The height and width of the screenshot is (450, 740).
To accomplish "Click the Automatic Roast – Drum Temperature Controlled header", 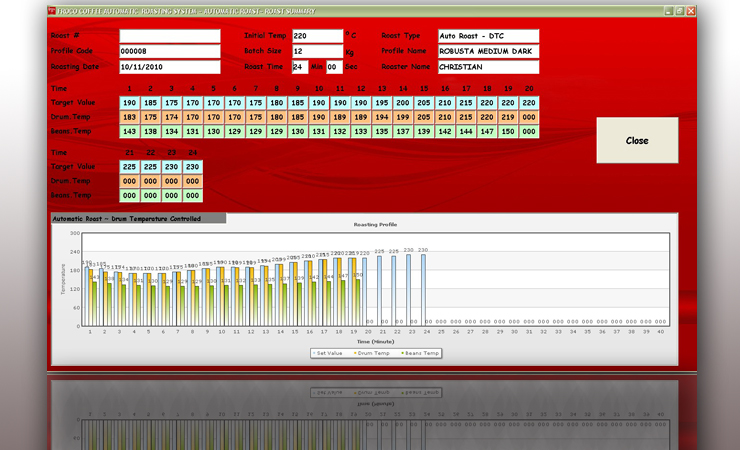I will click(138, 218).
